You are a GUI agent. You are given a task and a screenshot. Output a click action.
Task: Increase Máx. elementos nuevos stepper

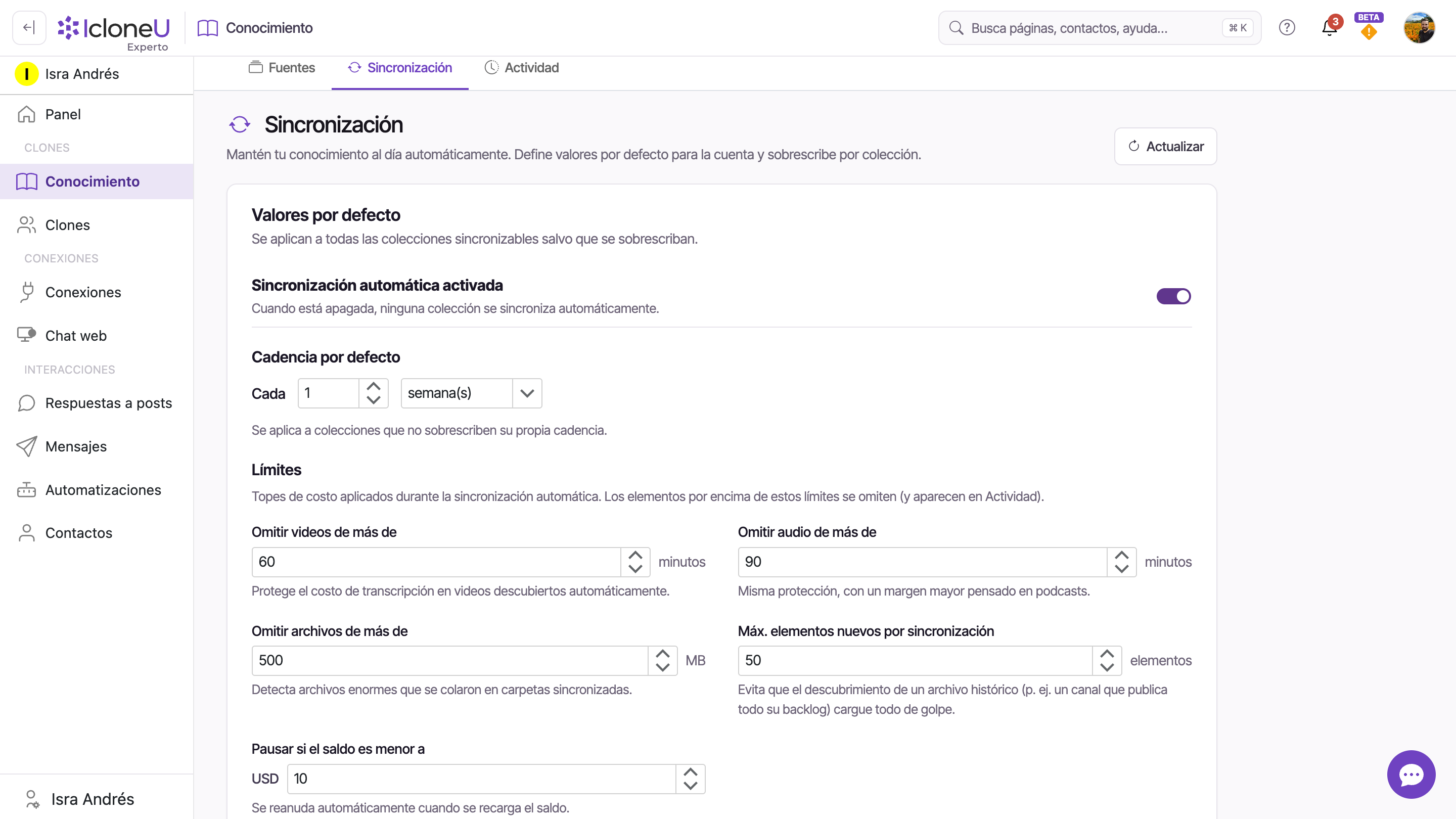1107,654
